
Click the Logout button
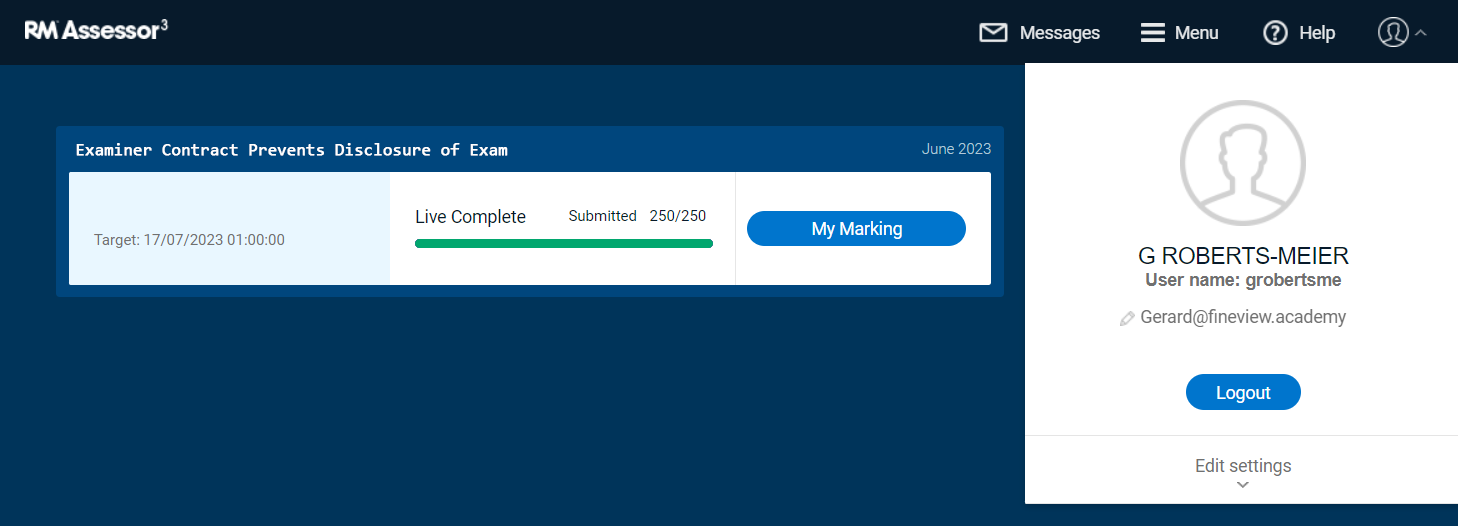pyautogui.click(x=1243, y=392)
